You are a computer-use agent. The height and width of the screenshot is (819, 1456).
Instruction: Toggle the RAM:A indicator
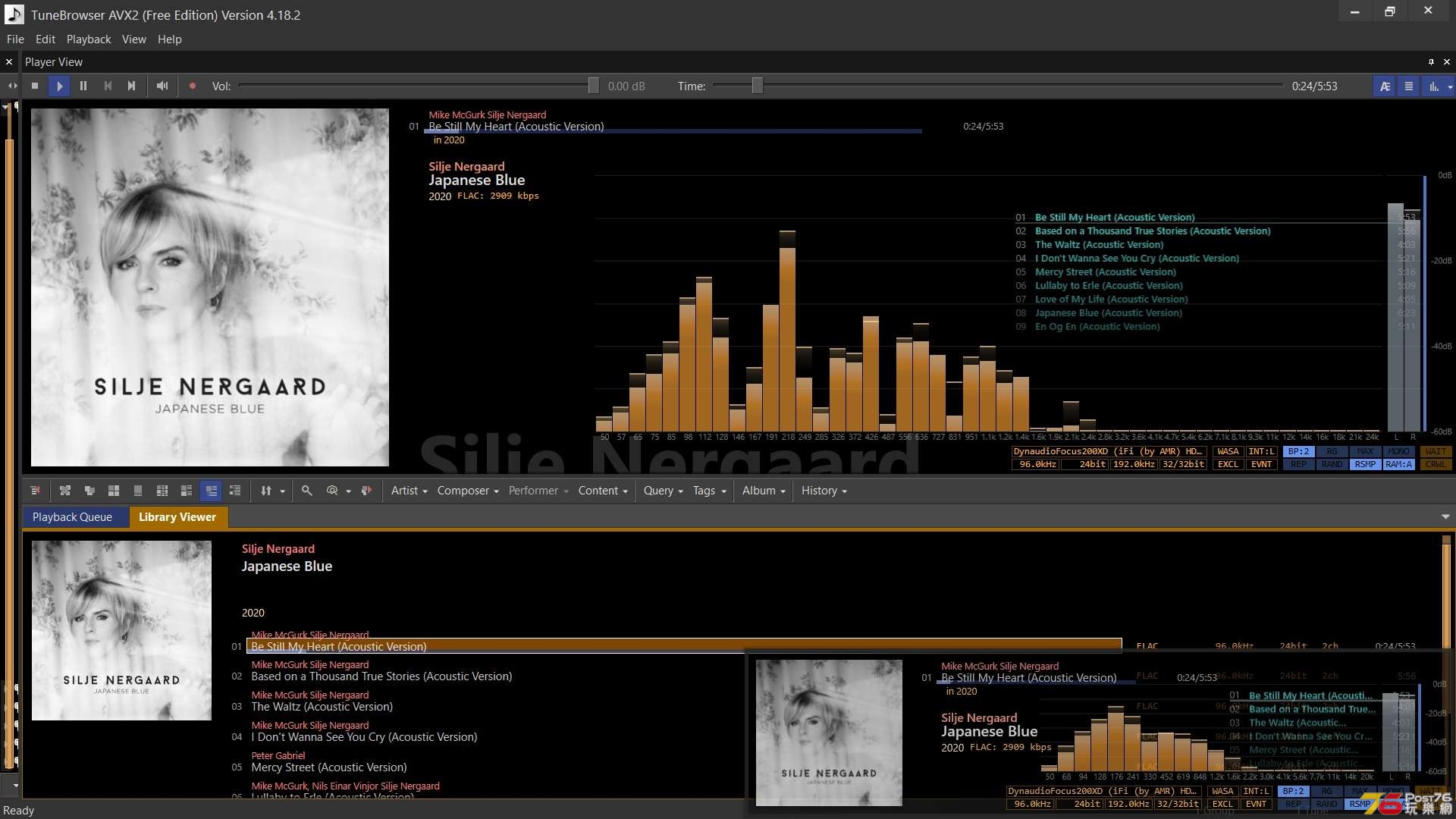point(1398,465)
